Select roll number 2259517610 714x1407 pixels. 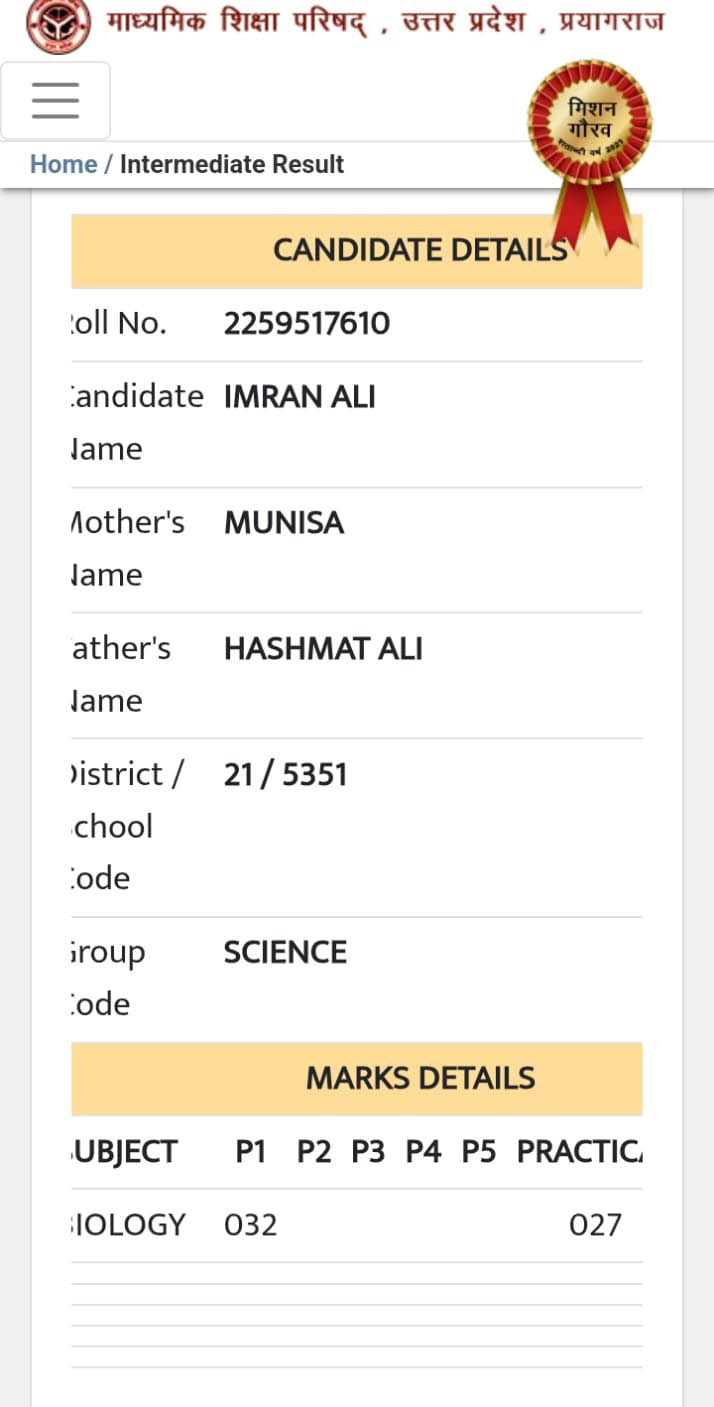[x=307, y=323]
